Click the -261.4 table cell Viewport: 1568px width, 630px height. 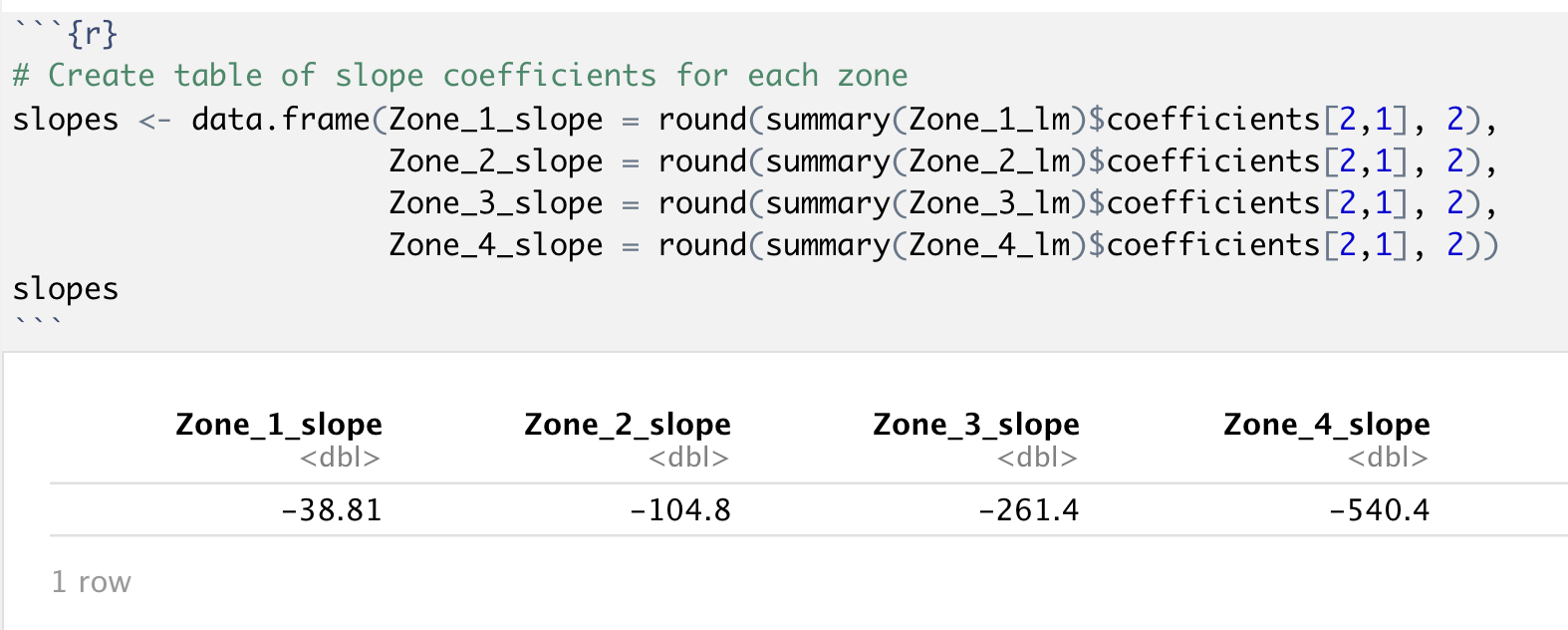coord(1029,510)
